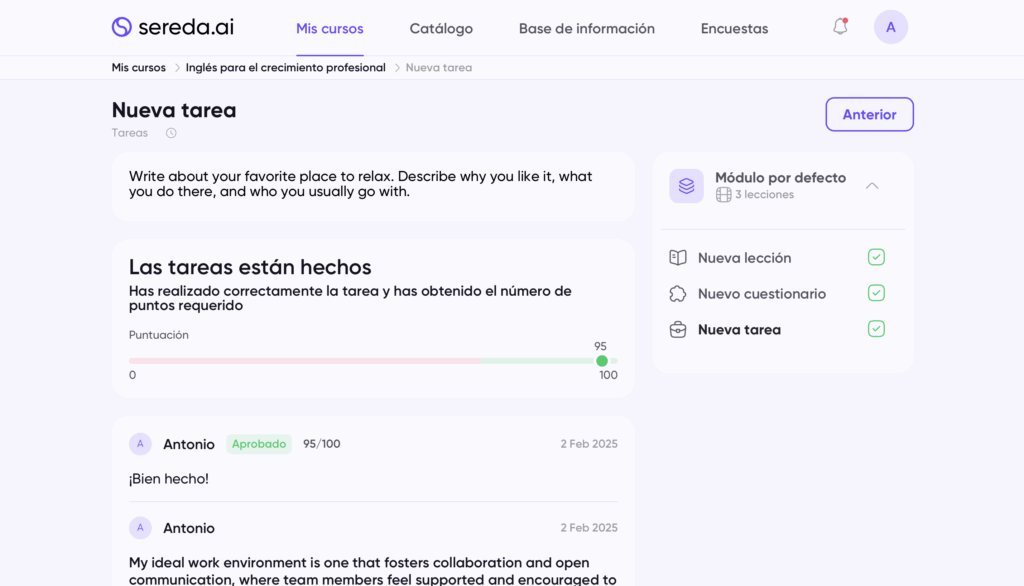This screenshot has width=1024, height=586.
Task: Click the clock icon beside Tareas
Action: [171, 133]
